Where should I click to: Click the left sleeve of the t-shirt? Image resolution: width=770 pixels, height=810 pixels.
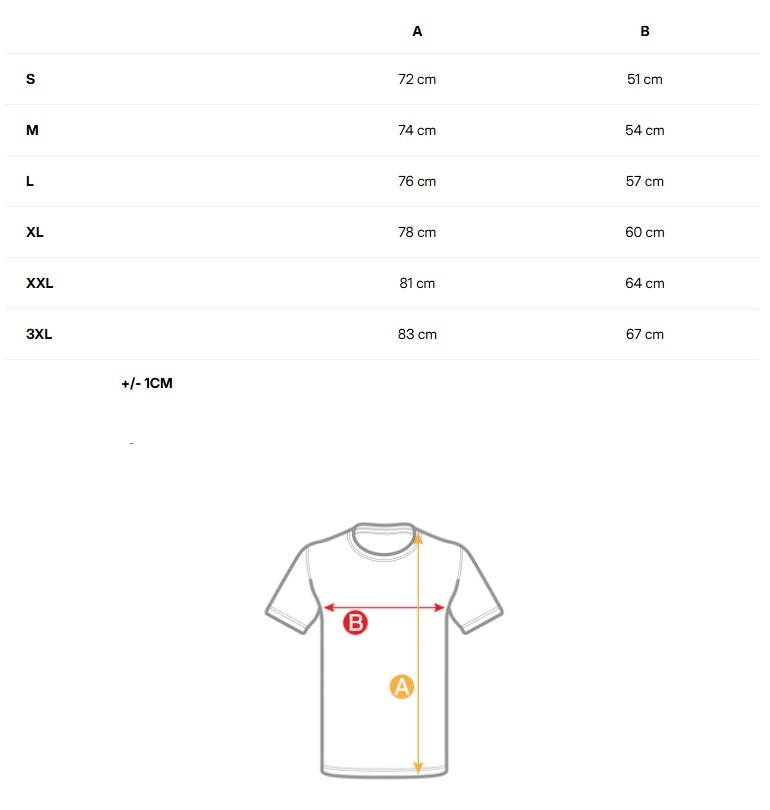coord(293,589)
